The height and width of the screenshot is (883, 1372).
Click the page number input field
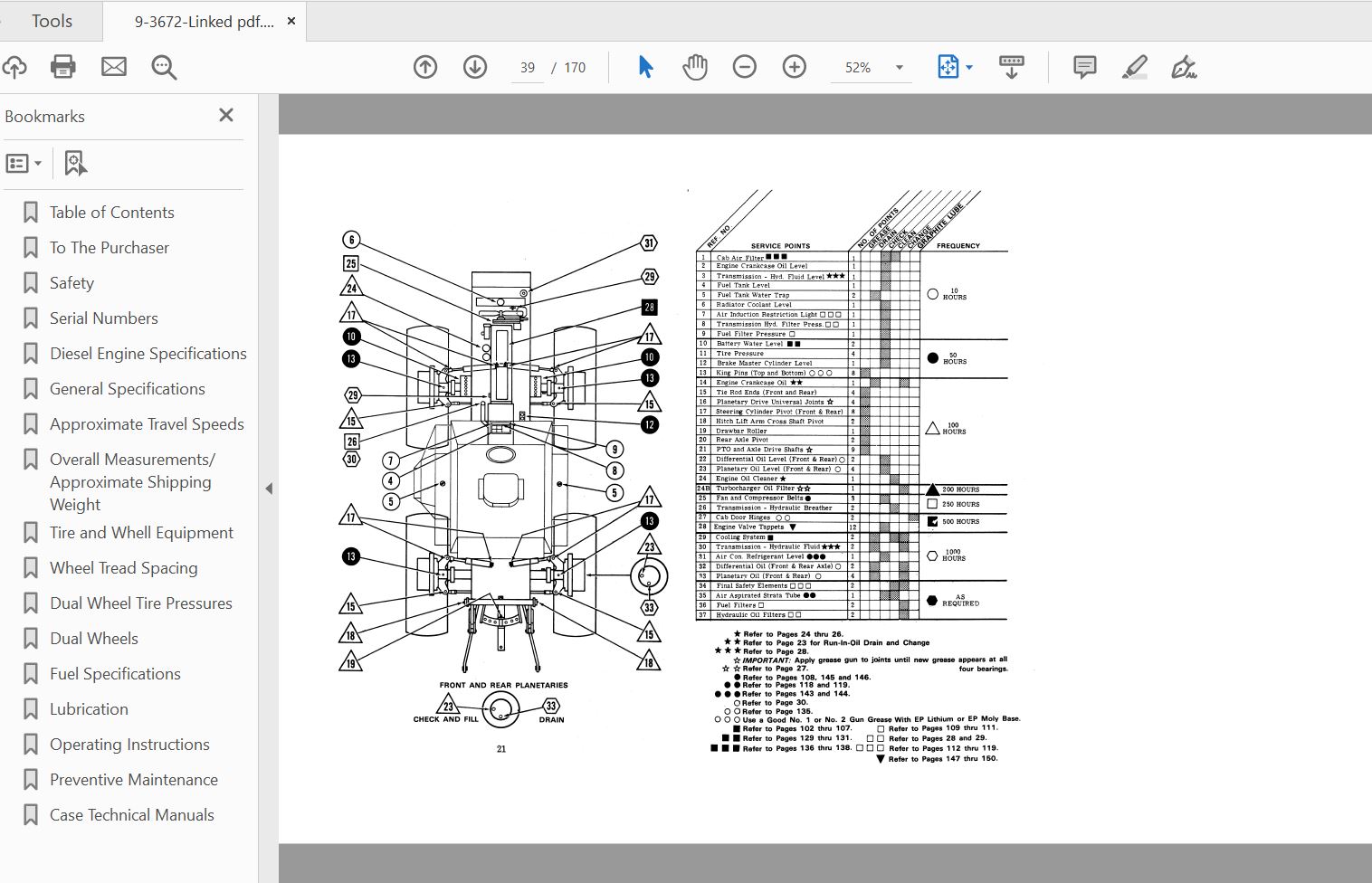(528, 68)
